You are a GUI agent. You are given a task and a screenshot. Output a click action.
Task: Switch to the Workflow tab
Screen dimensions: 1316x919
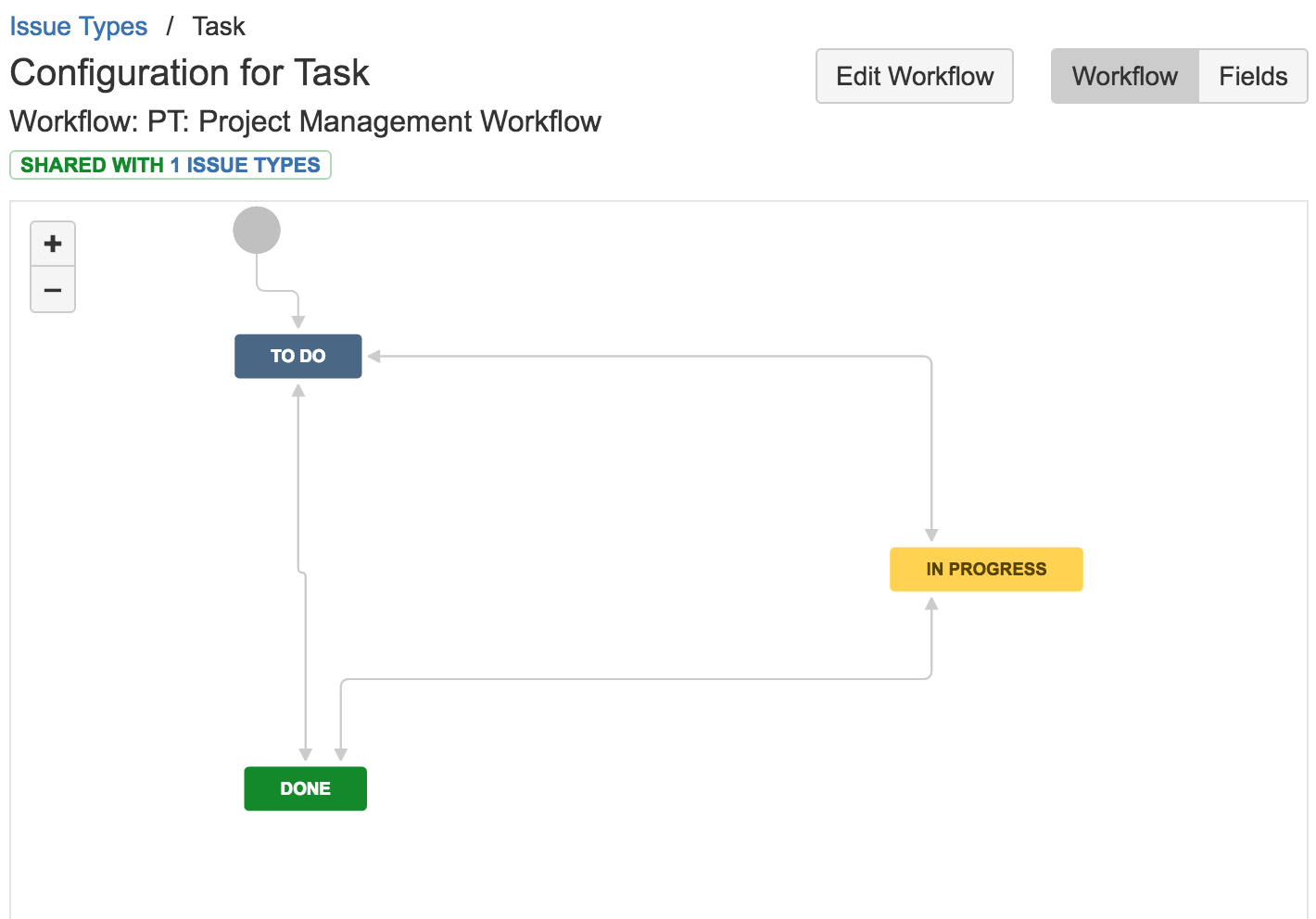pyautogui.click(x=1124, y=76)
